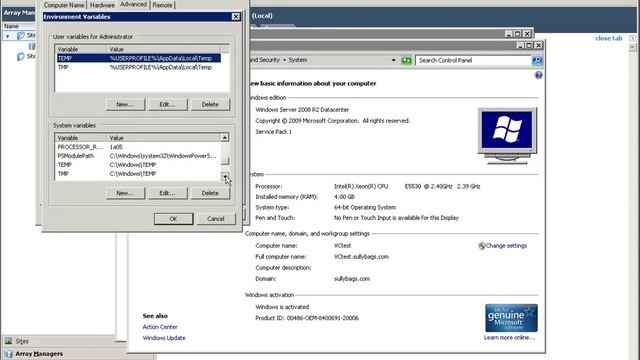640x360 pixels.
Task: Click the genuine Microsoft software badge
Action: pyautogui.click(x=511, y=318)
